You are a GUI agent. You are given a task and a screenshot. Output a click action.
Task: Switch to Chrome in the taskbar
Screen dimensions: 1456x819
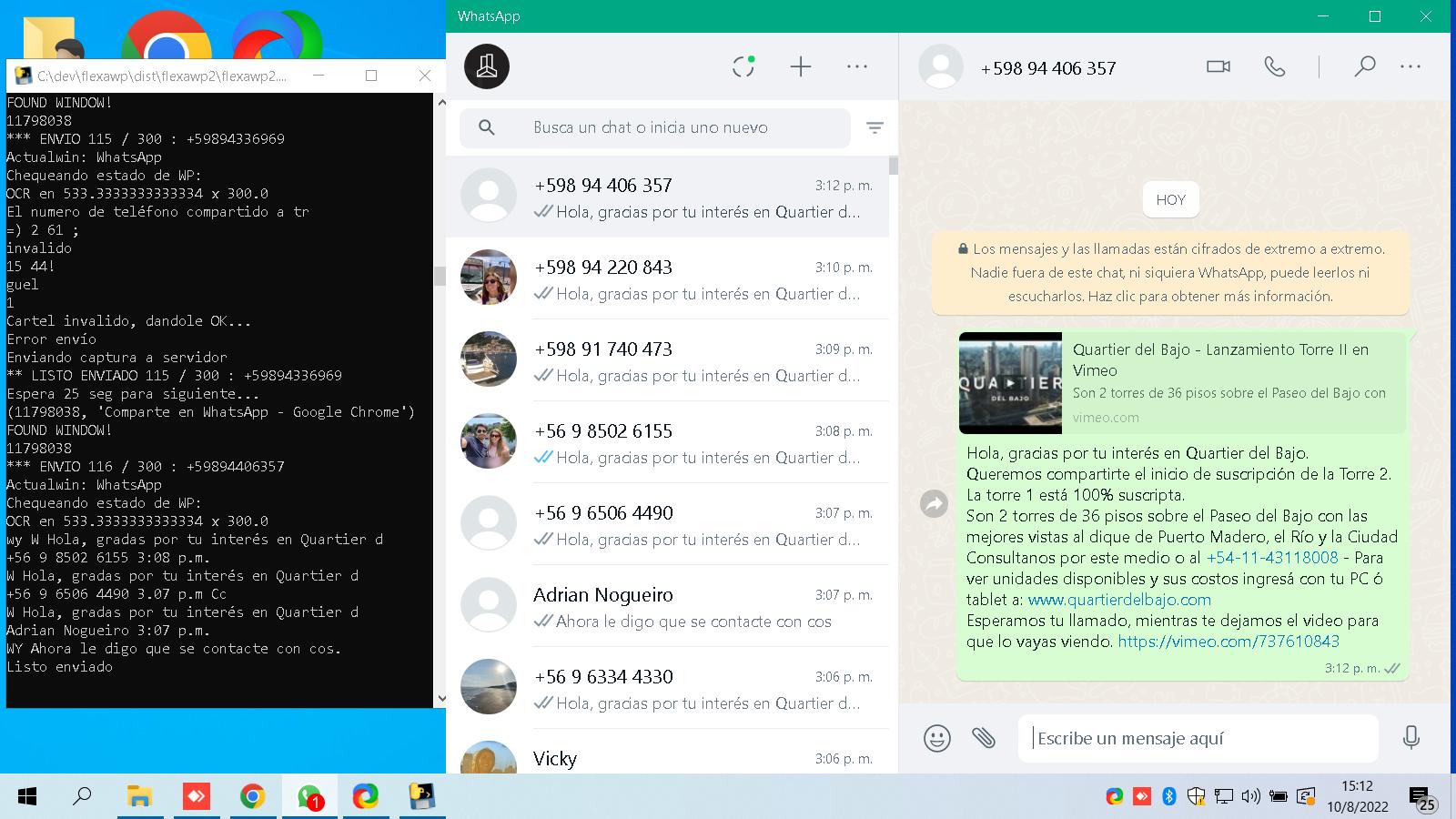click(x=252, y=797)
